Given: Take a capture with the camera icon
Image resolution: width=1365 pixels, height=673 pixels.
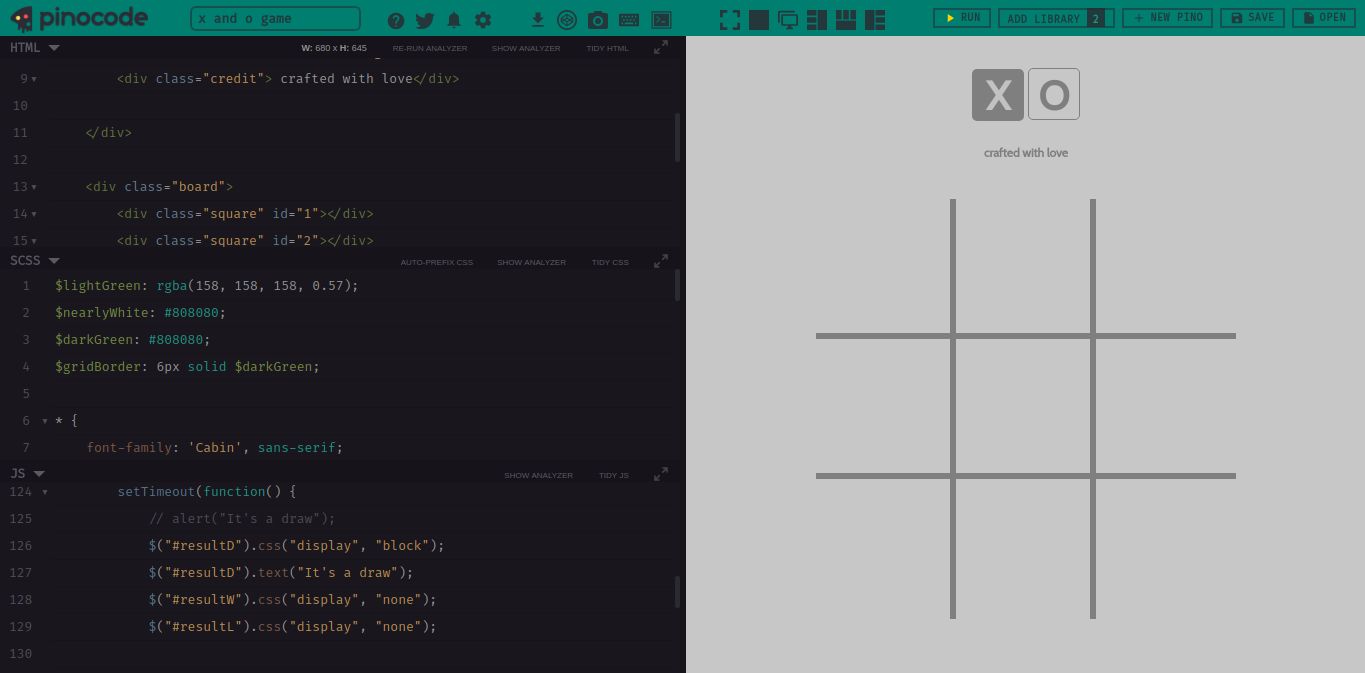Looking at the screenshot, I should point(597,19).
